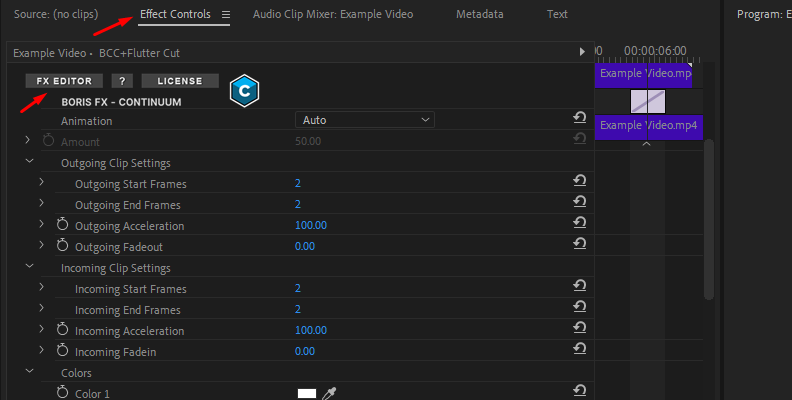Open the Animation dropdown set to Auto
Viewport: 792px width, 400px height.
point(364,120)
